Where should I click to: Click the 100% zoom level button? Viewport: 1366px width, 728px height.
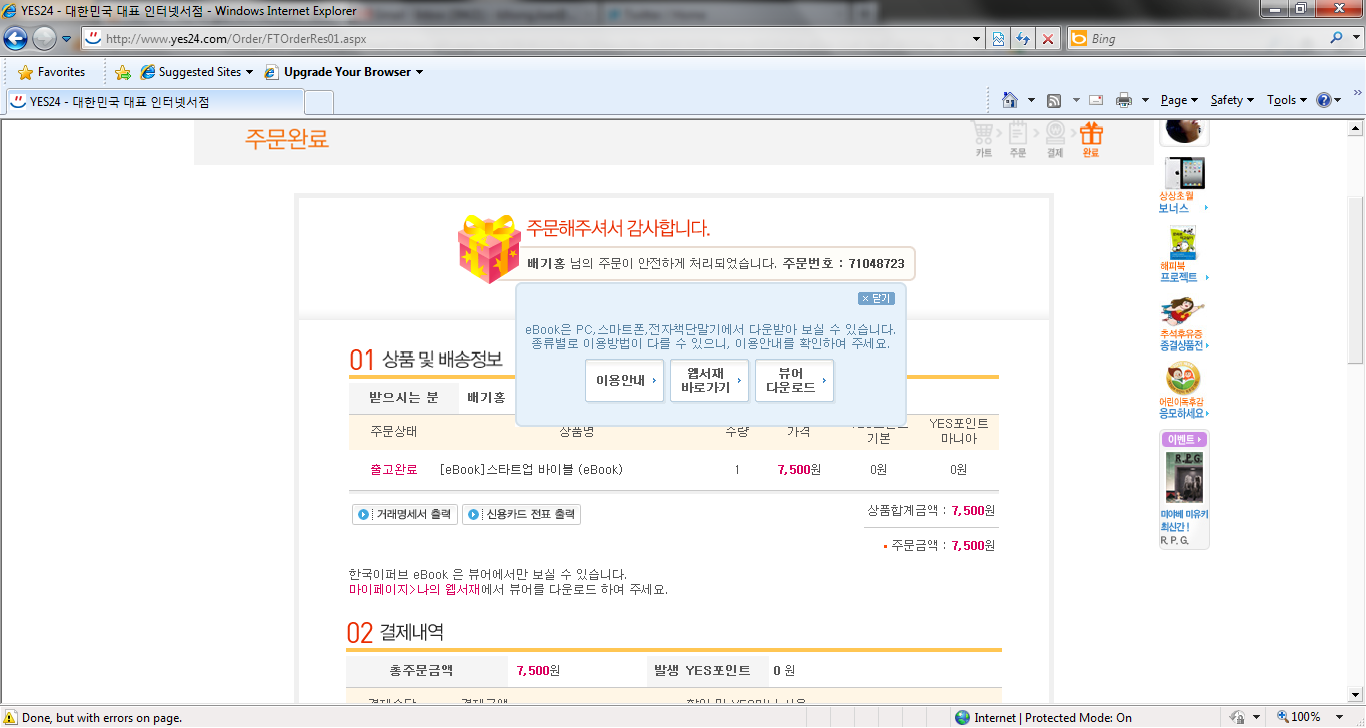(1299, 717)
